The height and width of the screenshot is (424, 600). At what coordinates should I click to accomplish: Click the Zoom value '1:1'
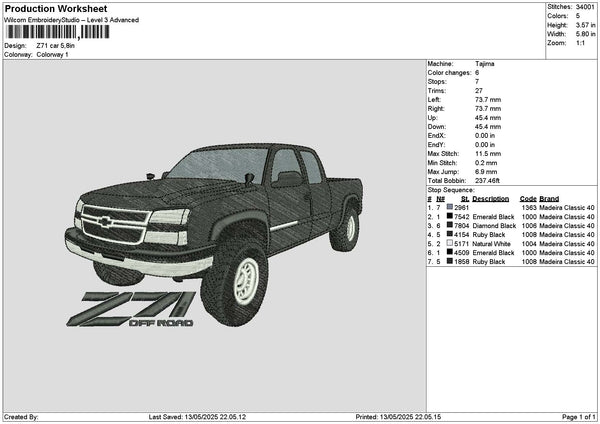point(580,43)
